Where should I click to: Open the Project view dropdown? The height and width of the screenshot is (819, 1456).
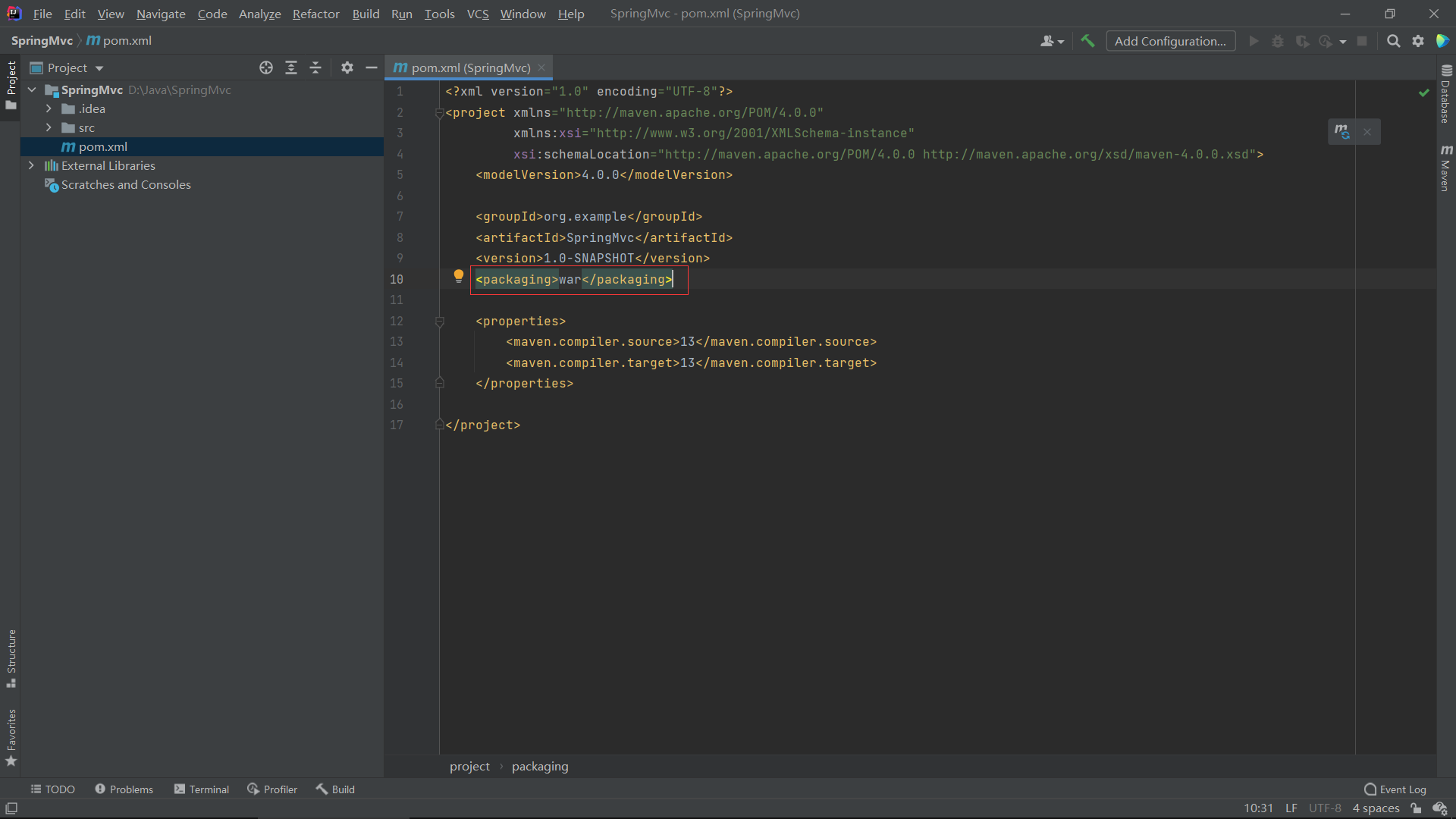click(99, 68)
